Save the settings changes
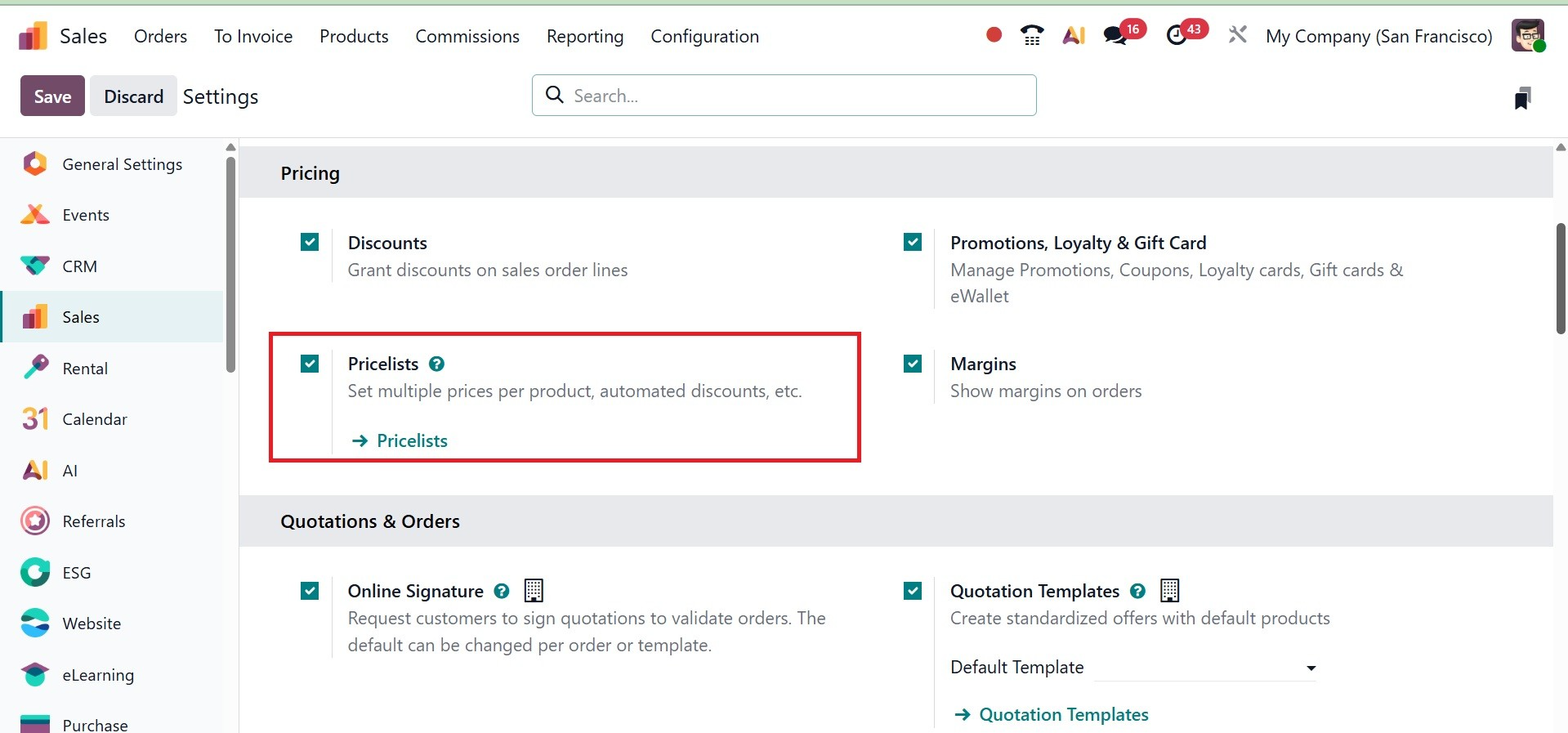 click(x=52, y=96)
